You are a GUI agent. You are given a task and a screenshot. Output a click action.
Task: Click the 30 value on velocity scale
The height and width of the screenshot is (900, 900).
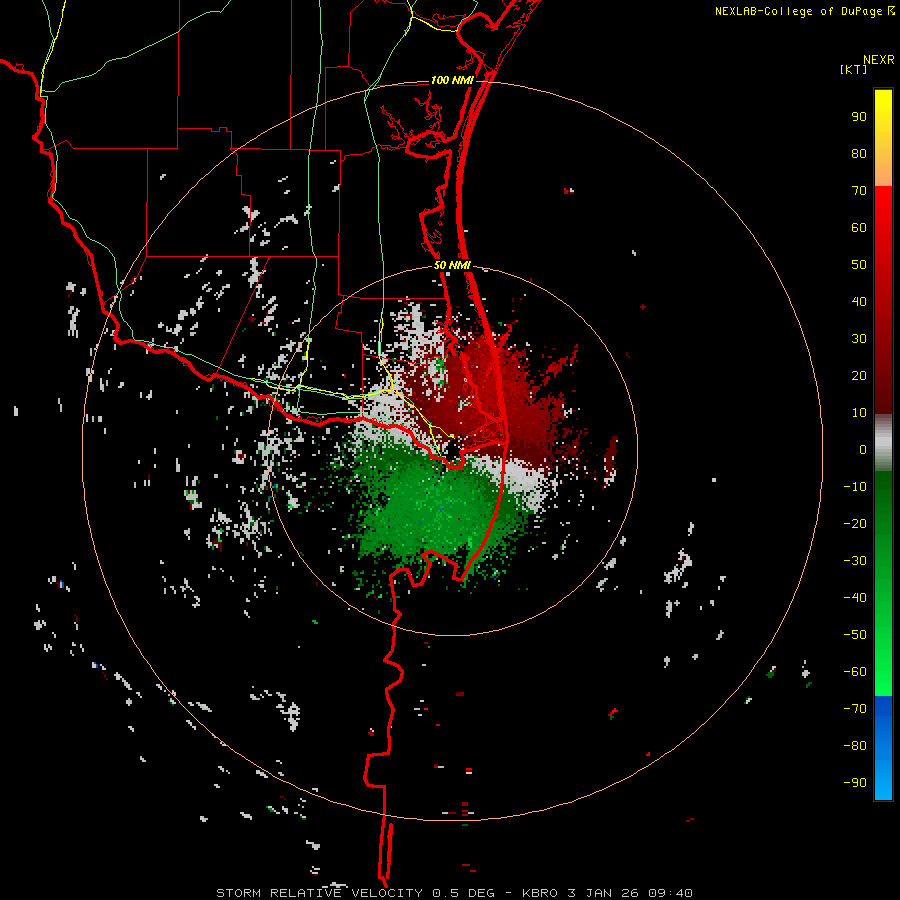pos(859,339)
